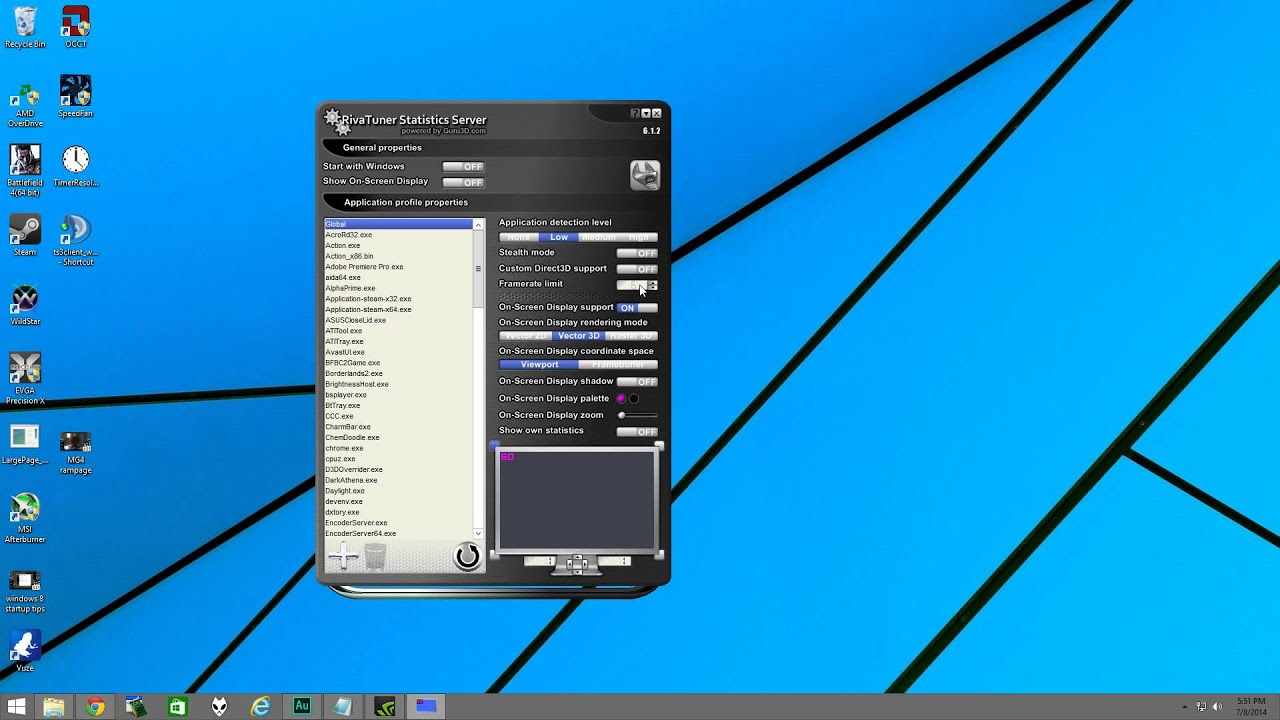
Task: Open Steam desktop shortcut
Action: click(25, 235)
